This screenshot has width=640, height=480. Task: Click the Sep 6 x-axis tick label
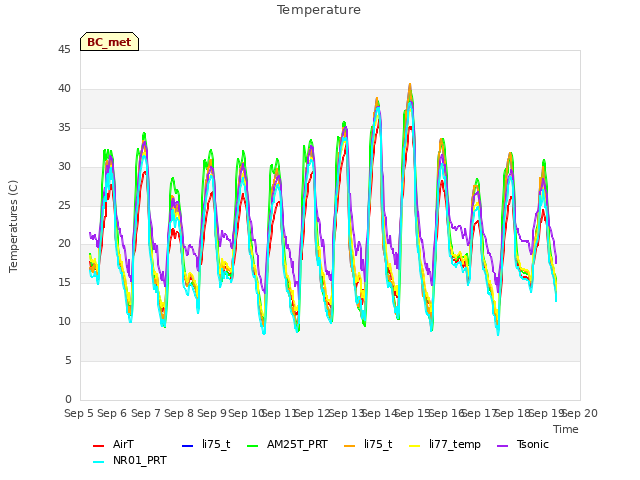112,413
